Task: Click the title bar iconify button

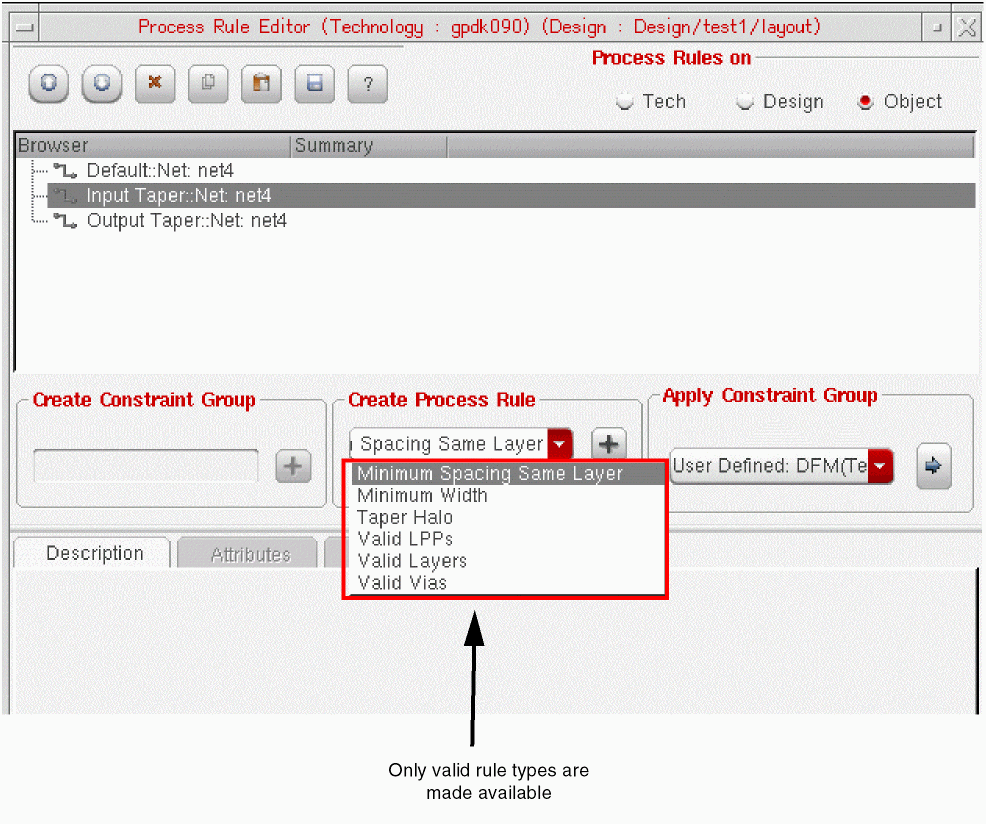Action: [x=937, y=27]
